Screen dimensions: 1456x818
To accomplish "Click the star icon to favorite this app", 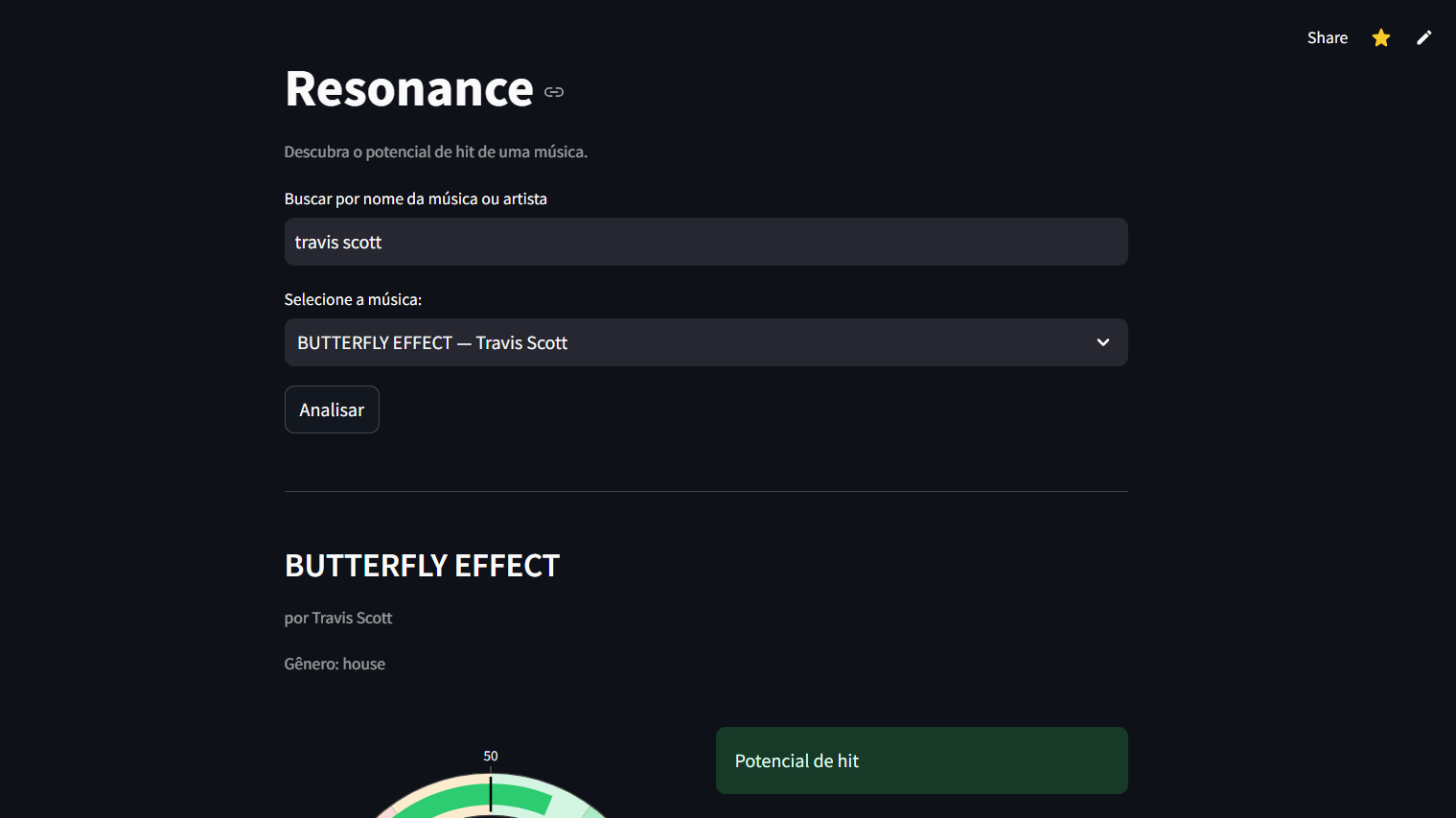I will click(1380, 37).
